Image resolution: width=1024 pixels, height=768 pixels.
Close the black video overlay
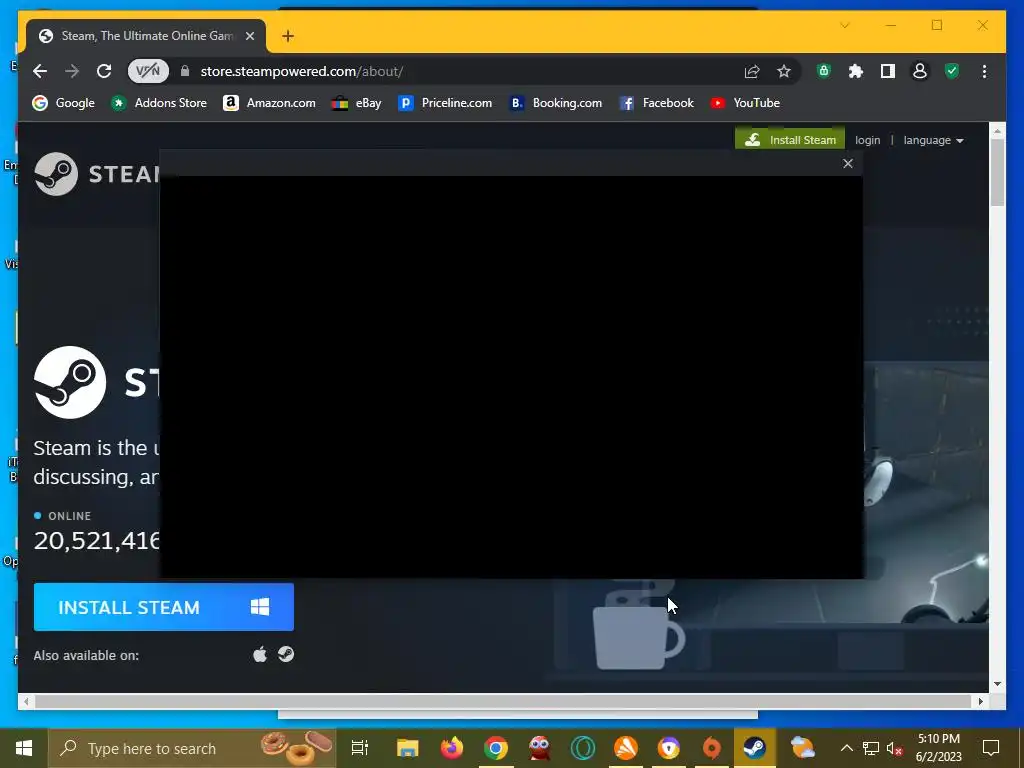coord(848,163)
